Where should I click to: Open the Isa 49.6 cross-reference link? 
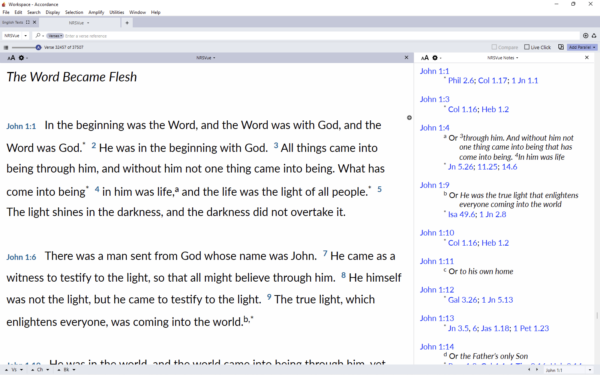click(x=460, y=214)
